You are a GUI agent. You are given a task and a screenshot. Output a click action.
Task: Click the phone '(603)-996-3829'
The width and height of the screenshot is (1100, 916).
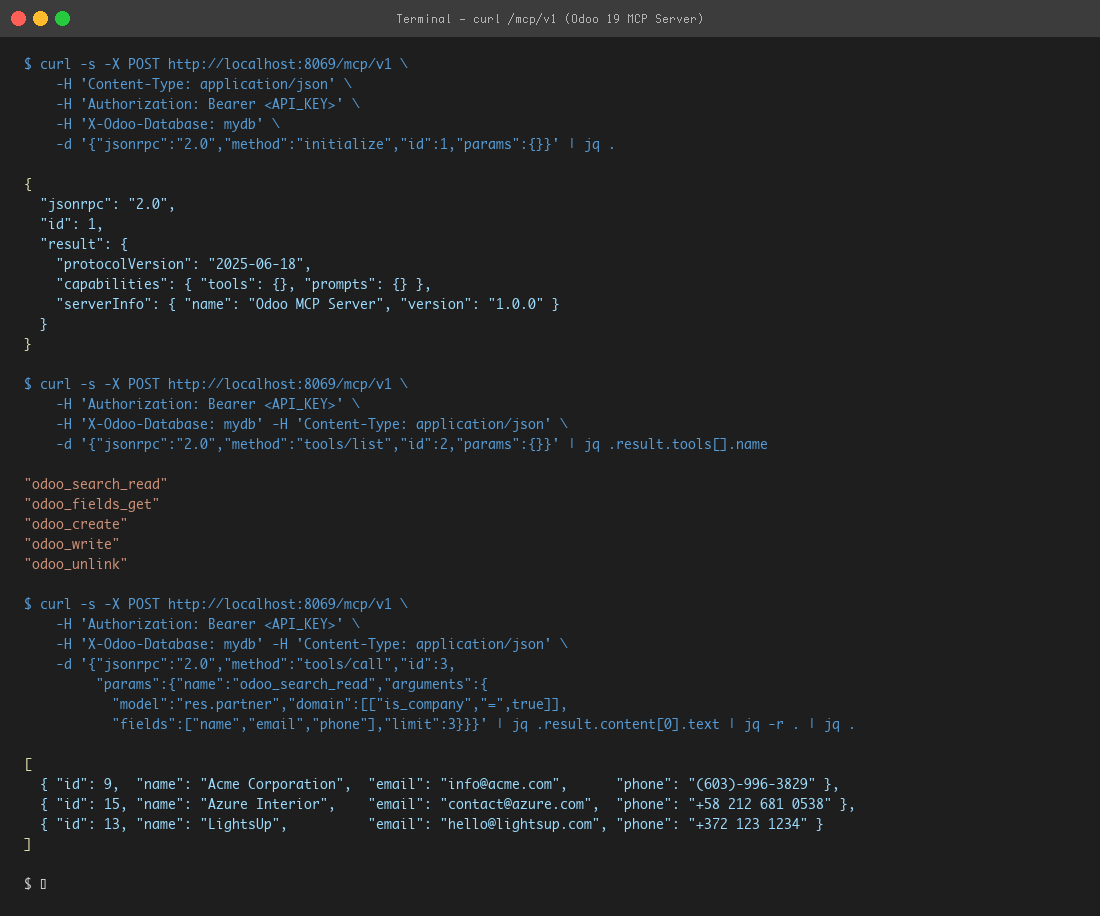pos(752,784)
